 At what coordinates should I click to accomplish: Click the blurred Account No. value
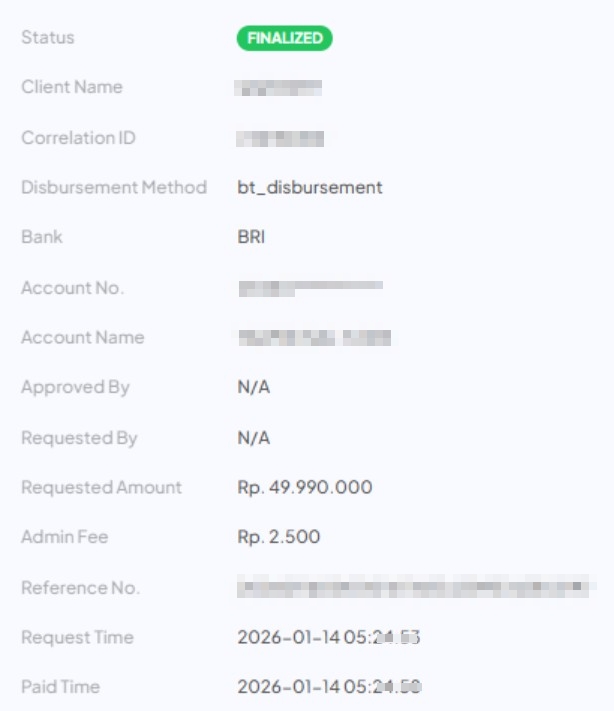point(310,288)
